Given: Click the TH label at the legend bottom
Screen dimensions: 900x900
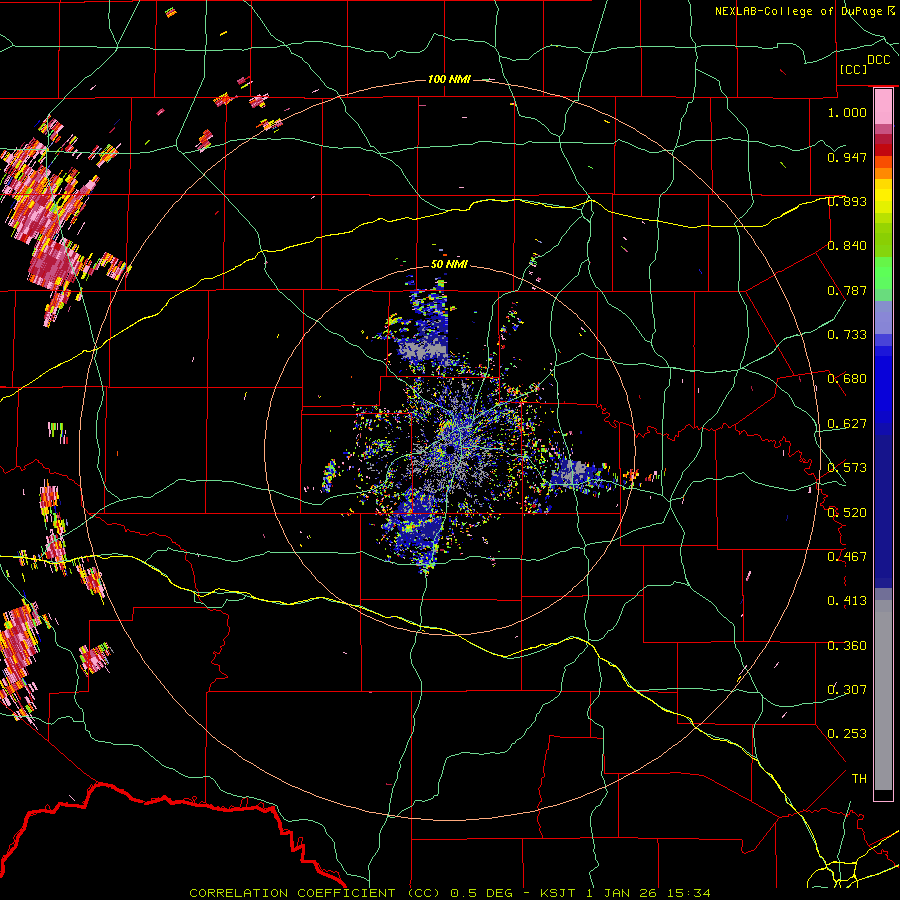Looking at the screenshot, I should pos(859,779).
